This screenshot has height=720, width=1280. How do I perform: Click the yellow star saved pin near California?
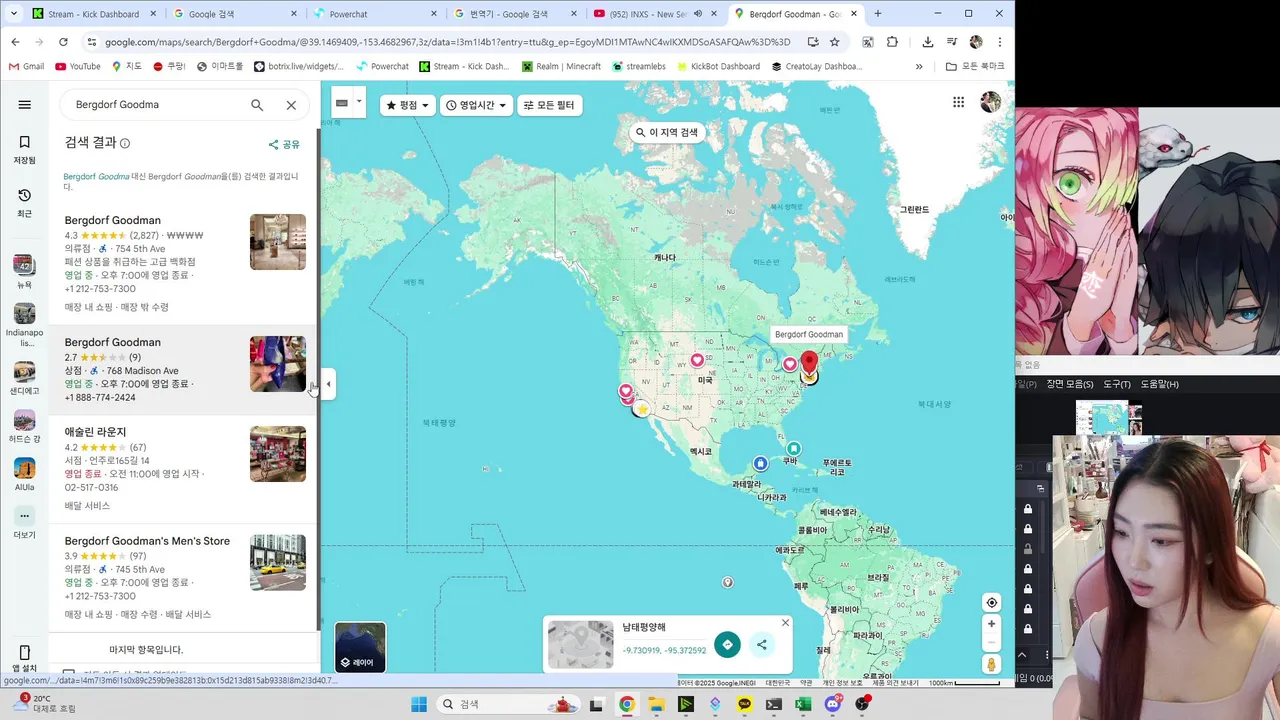coord(642,409)
